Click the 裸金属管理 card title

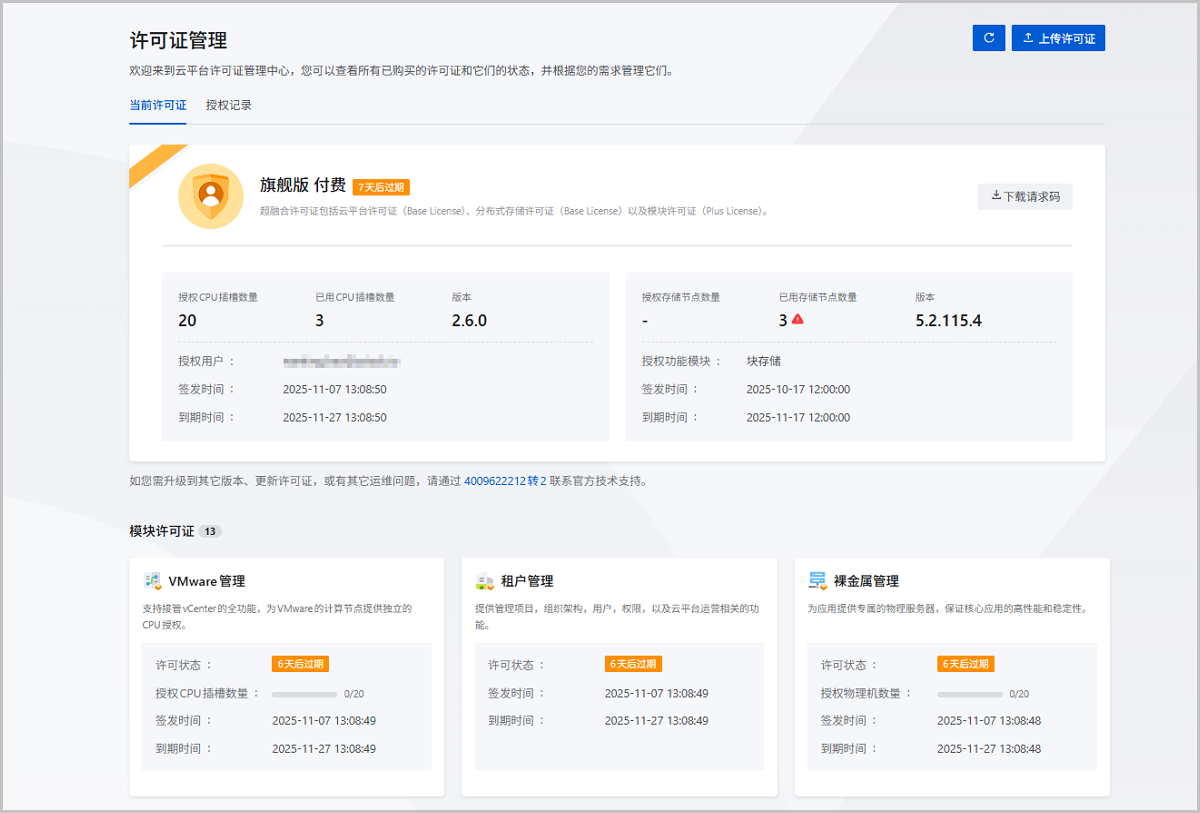[866, 581]
